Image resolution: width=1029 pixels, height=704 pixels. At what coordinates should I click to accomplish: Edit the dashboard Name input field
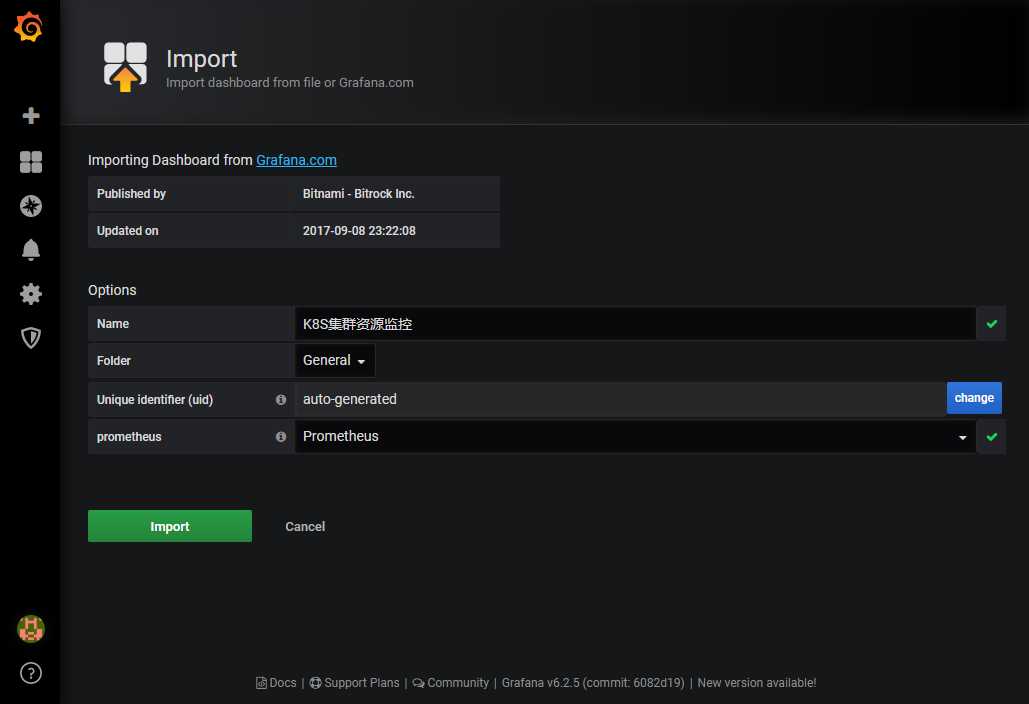635,324
